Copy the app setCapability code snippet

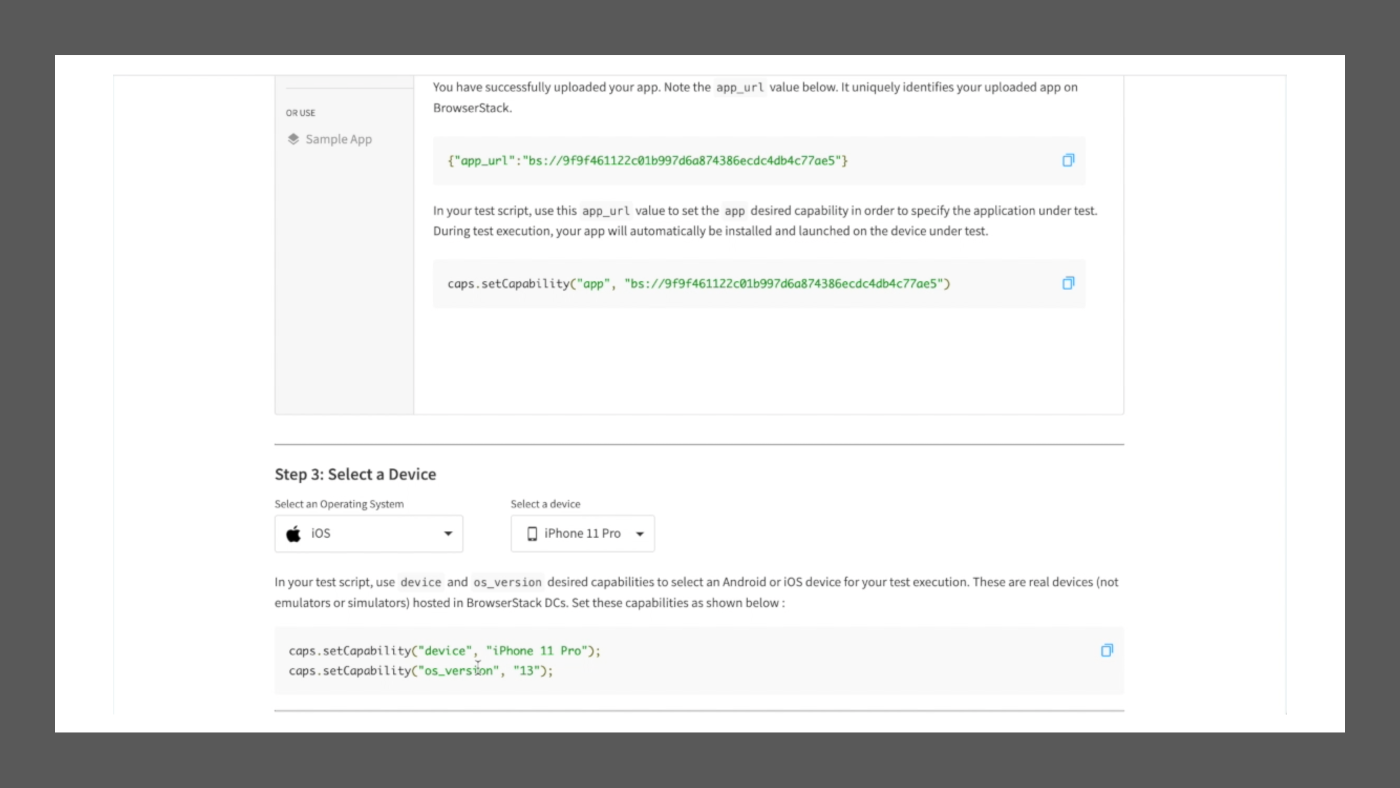1068,283
